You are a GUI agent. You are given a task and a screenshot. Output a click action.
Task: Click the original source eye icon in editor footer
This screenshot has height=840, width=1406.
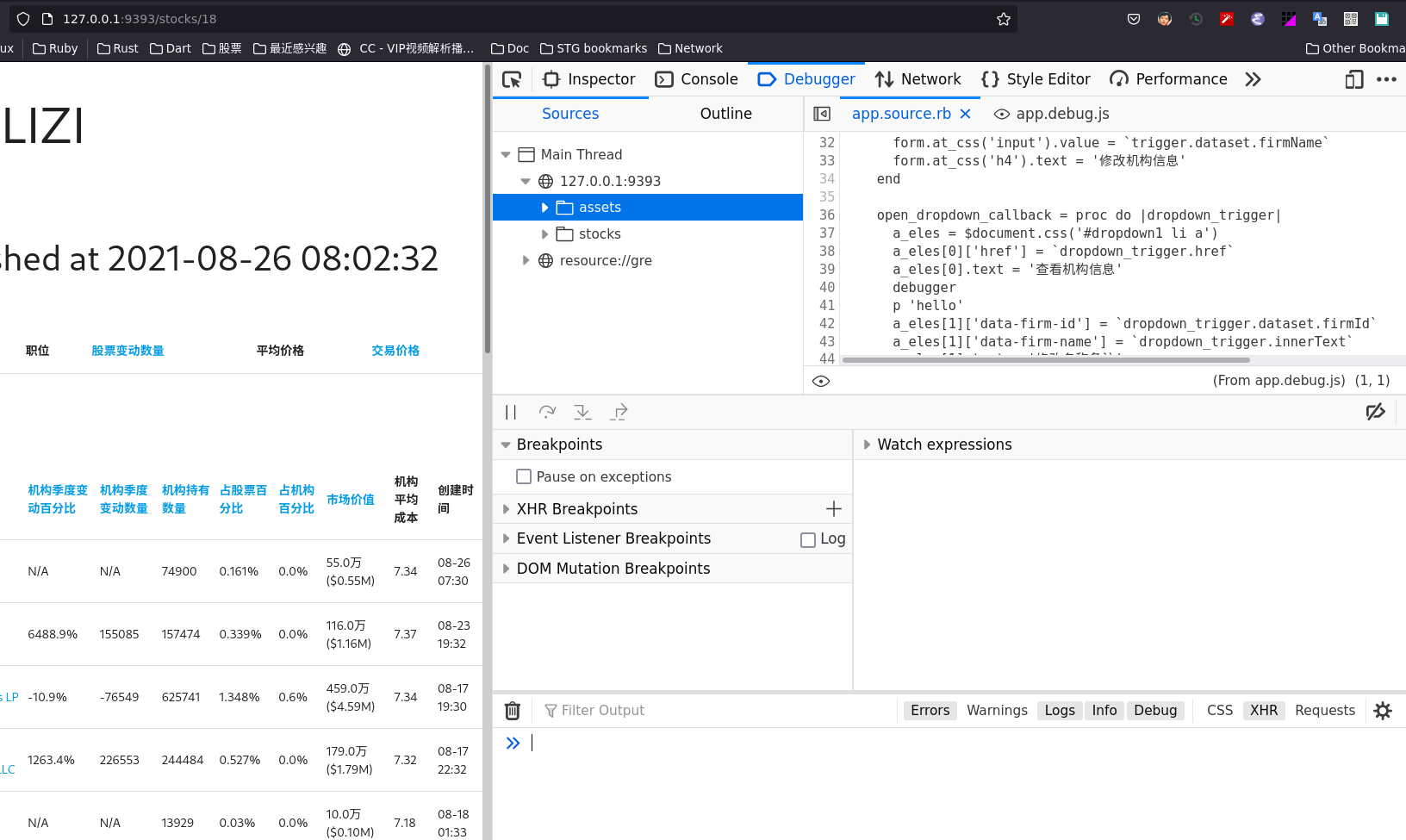pyautogui.click(x=821, y=381)
